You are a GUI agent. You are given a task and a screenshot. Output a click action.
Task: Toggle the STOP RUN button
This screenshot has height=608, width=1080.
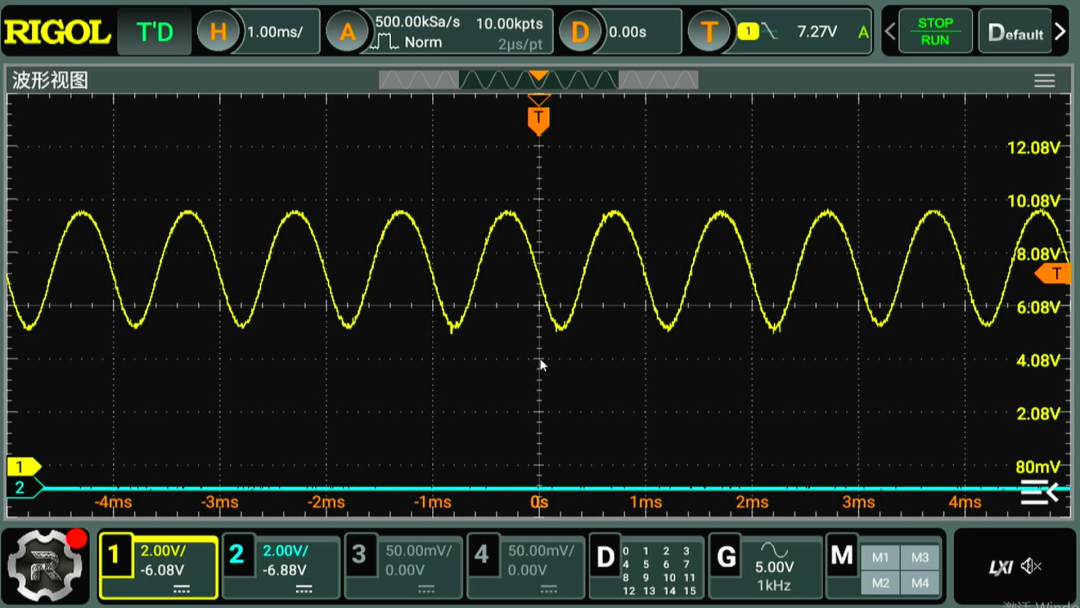935,32
